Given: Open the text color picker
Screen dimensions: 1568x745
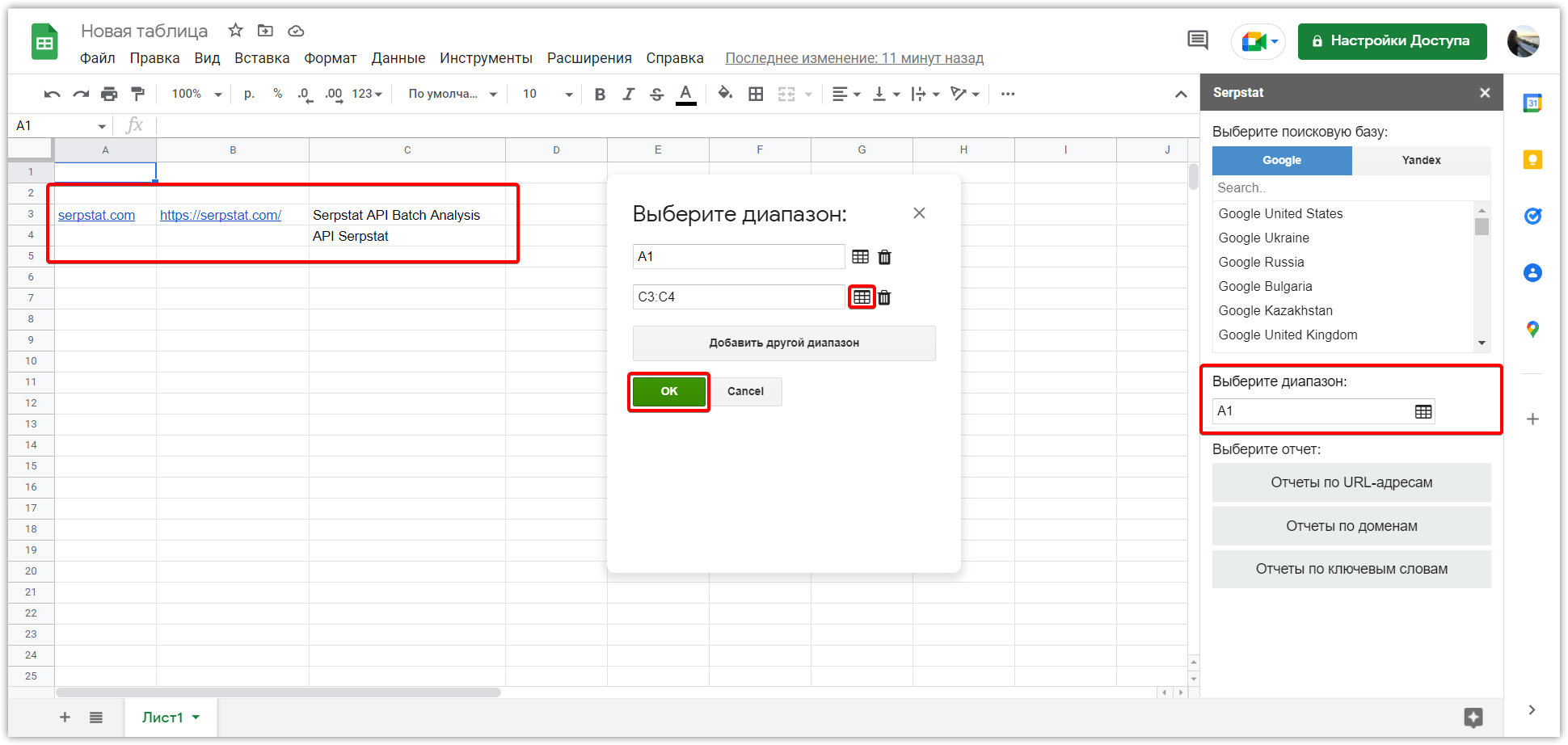Looking at the screenshot, I should [686, 95].
